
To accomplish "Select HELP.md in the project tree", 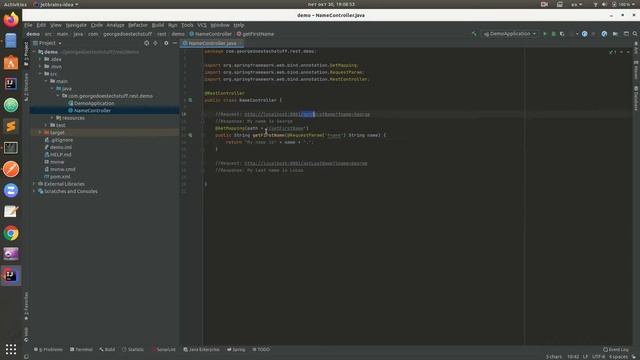I will (60, 155).
